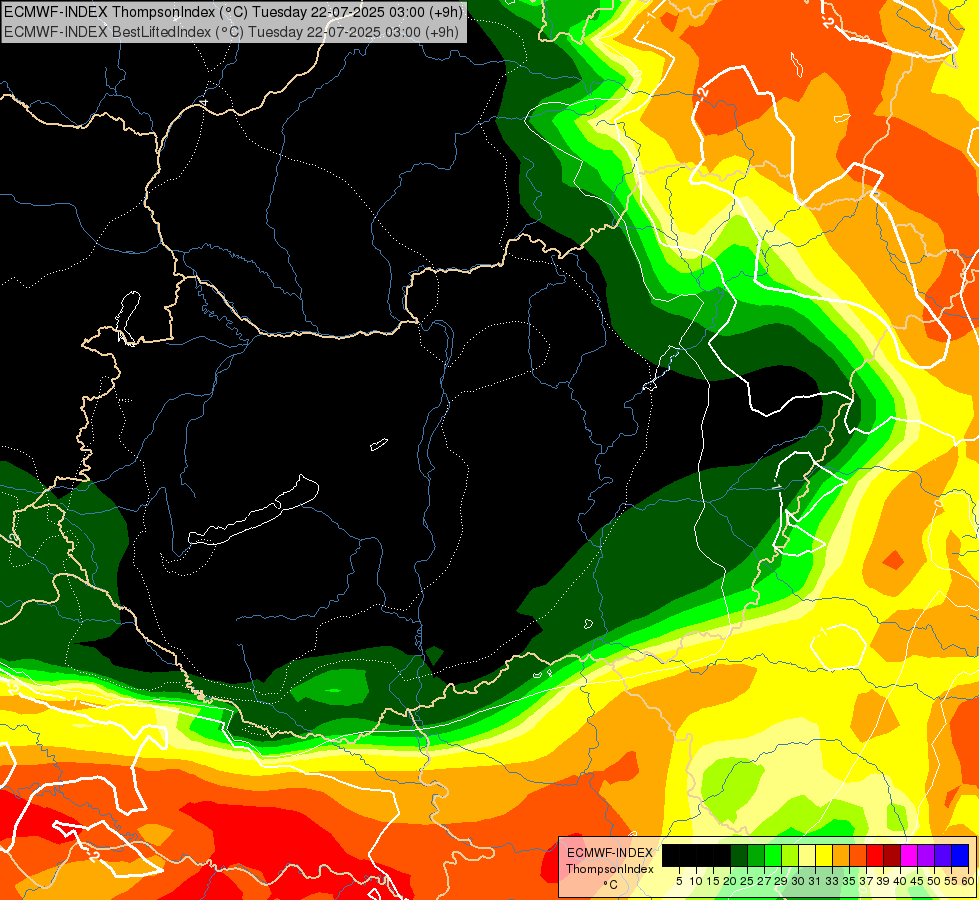Screen dimensions: 979x900
Task: Click the BestLiftedIndex title line
Action: (232, 32)
